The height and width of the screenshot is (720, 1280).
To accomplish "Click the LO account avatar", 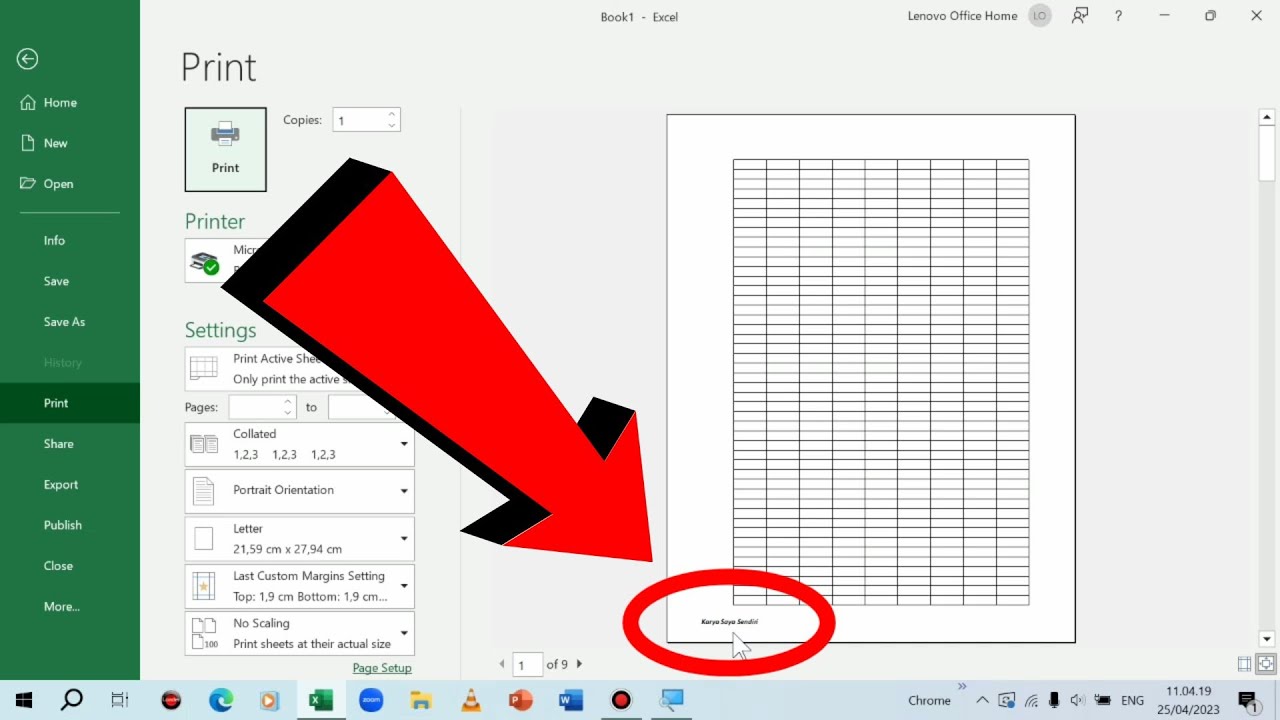I will click(x=1040, y=16).
